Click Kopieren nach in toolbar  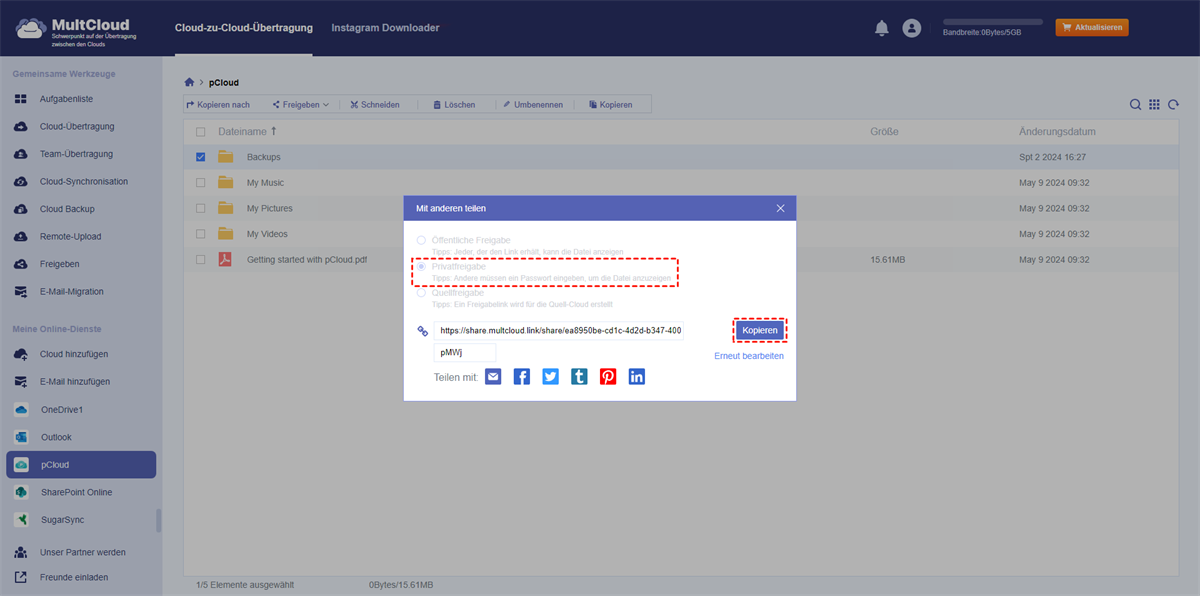click(x=218, y=104)
